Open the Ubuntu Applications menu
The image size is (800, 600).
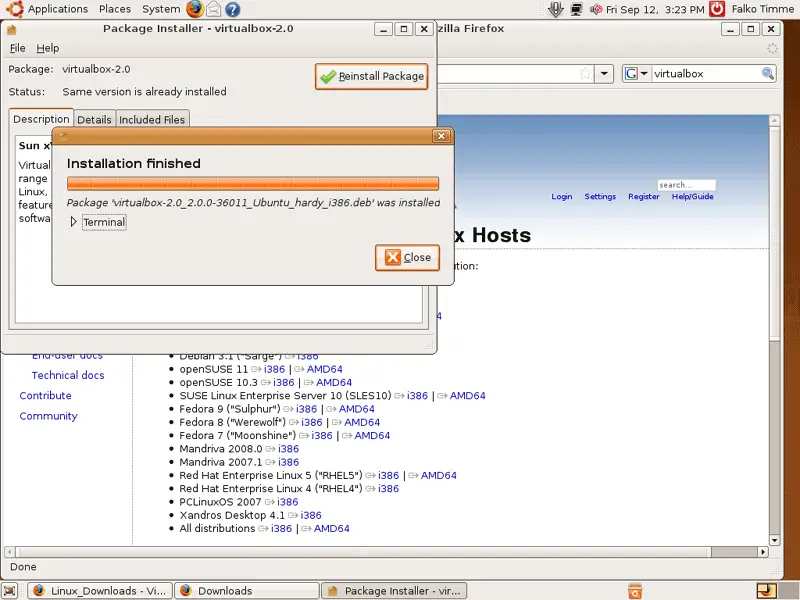pos(47,9)
